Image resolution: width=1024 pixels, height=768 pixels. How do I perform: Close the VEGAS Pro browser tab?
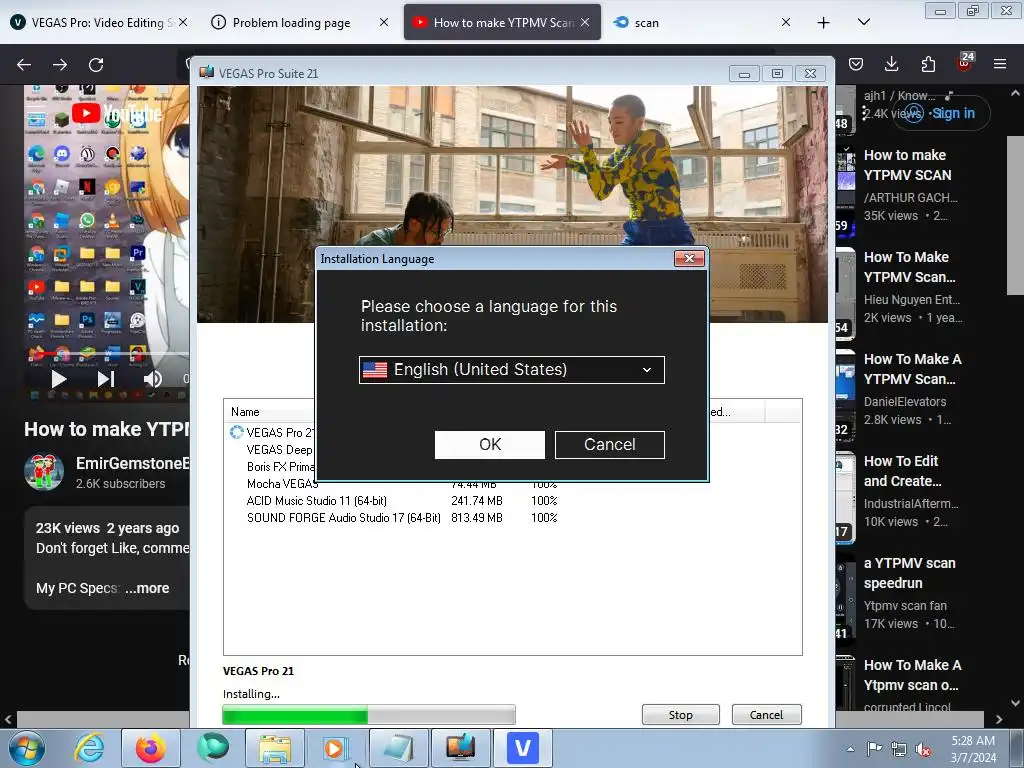click(183, 22)
